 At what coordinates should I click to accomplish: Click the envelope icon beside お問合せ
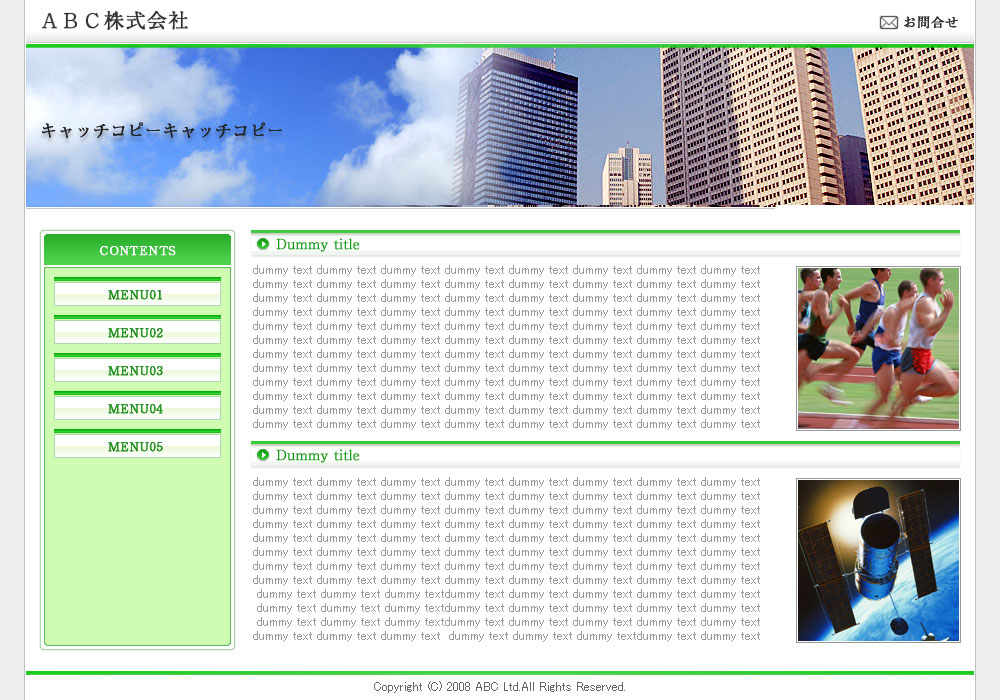click(888, 22)
